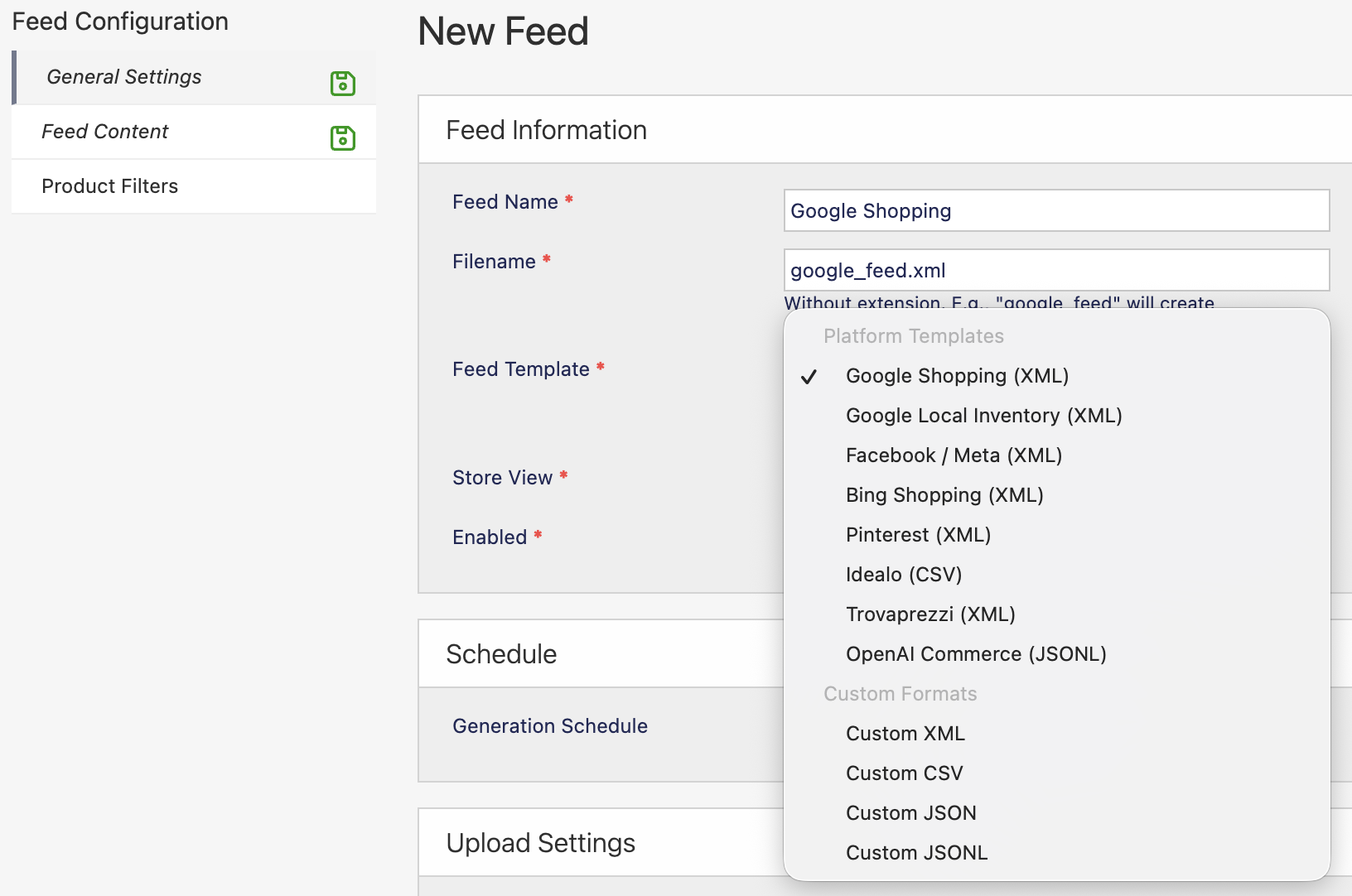Open the Product Filters tab
Image resolution: width=1352 pixels, height=896 pixels.
[x=194, y=186]
